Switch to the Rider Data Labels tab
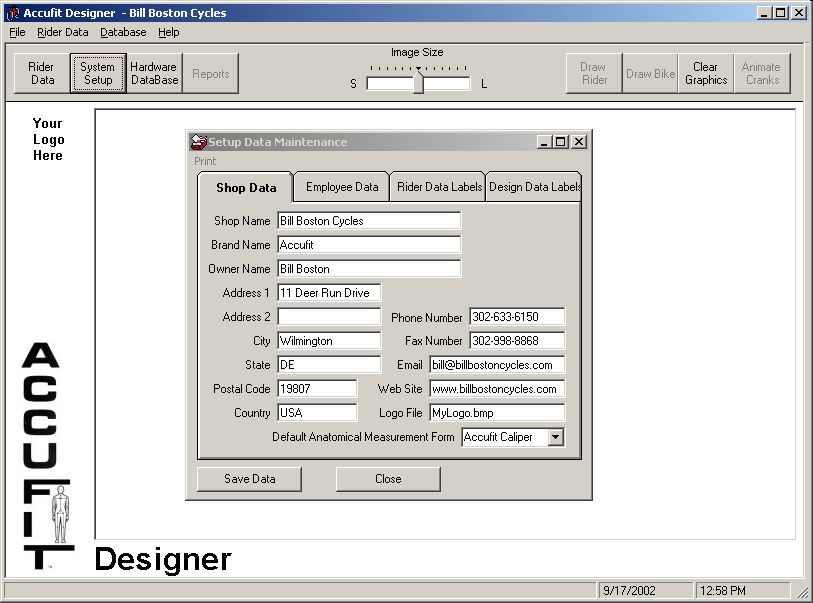Image resolution: width=813 pixels, height=603 pixels. coord(439,187)
